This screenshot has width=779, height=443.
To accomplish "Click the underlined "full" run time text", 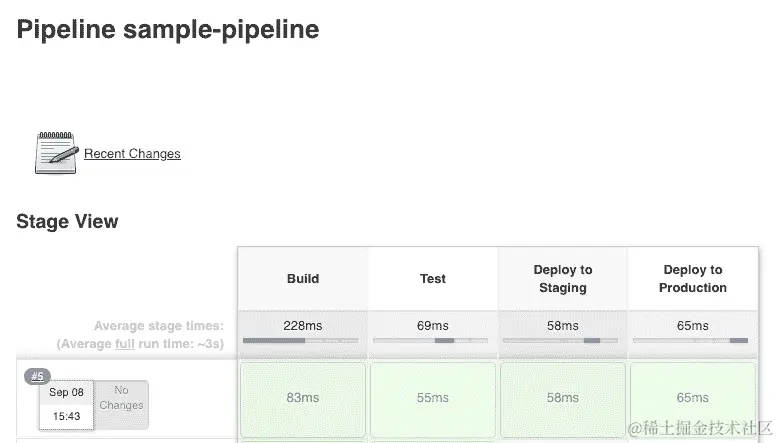I will pyautogui.click(x=125, y=344).
